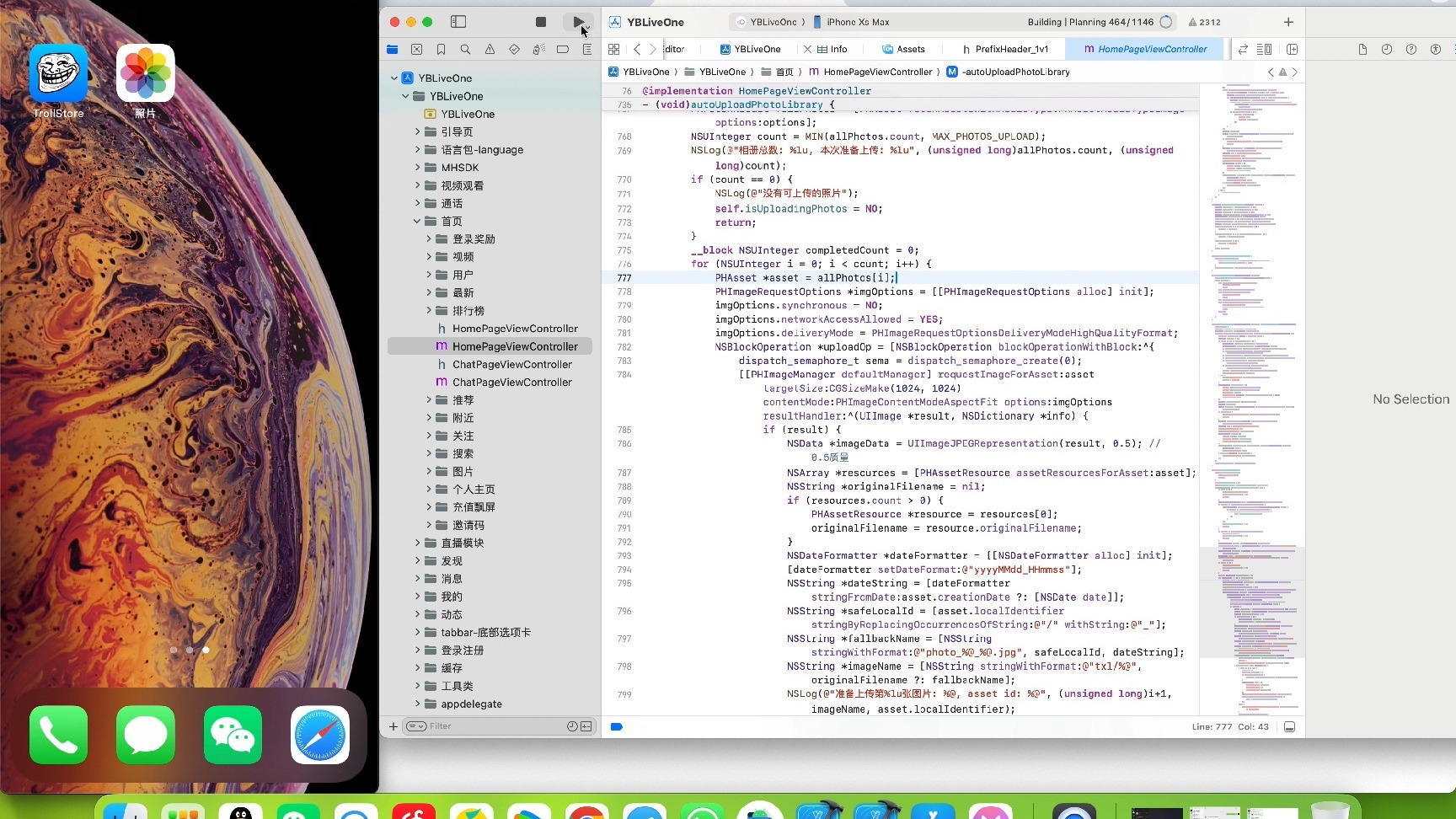
Task: Select -autoUploadPhotoLibrary in the jump bar
Action: click(1008, 72)
